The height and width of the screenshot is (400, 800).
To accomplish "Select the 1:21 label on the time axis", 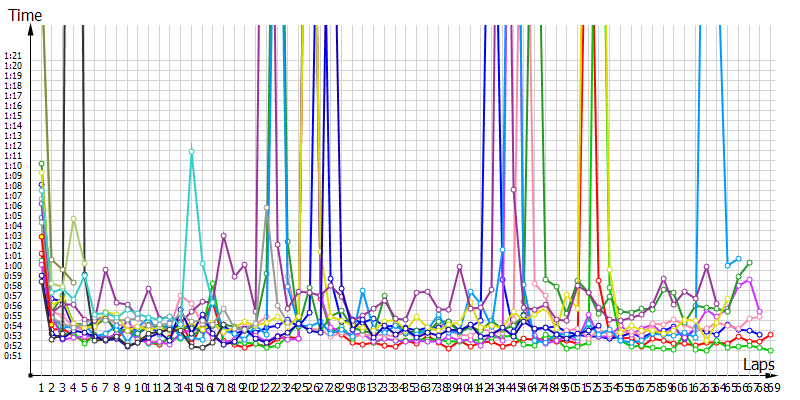I will pyautogui.click(x=13, y=56).
